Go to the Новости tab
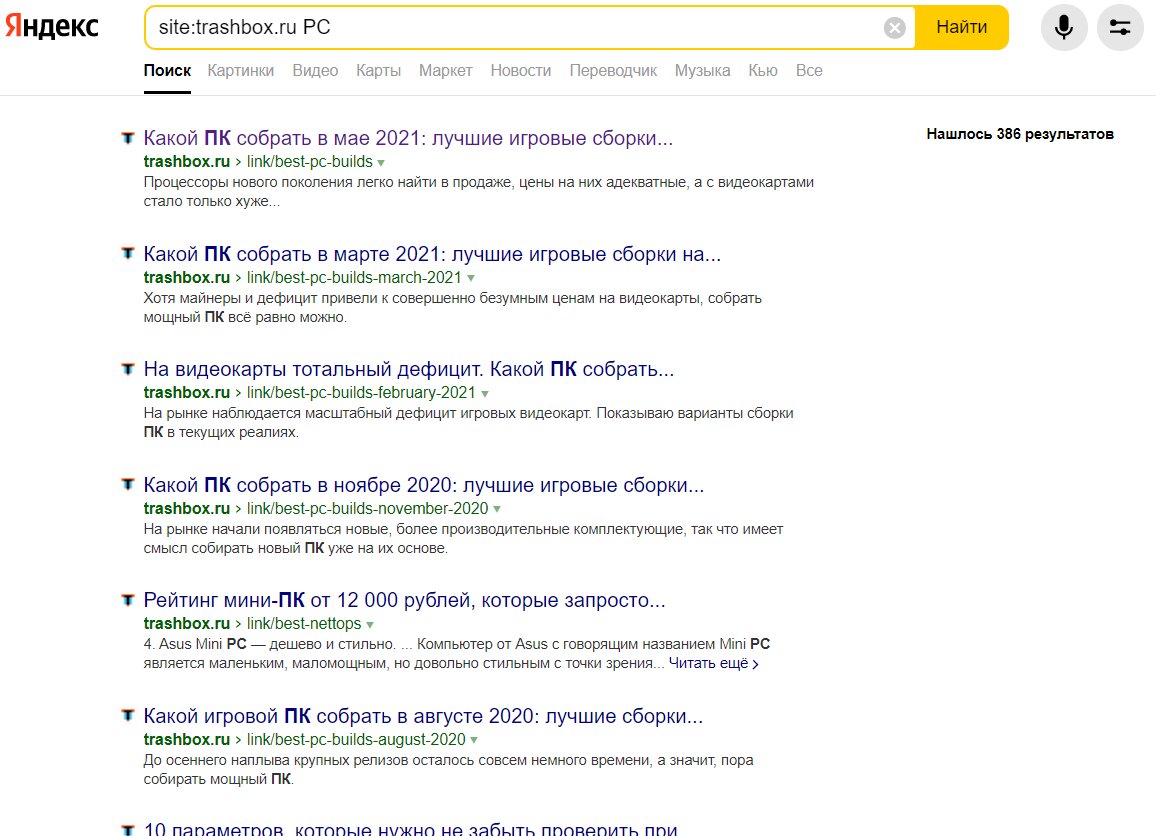 [x=520, y=70]
